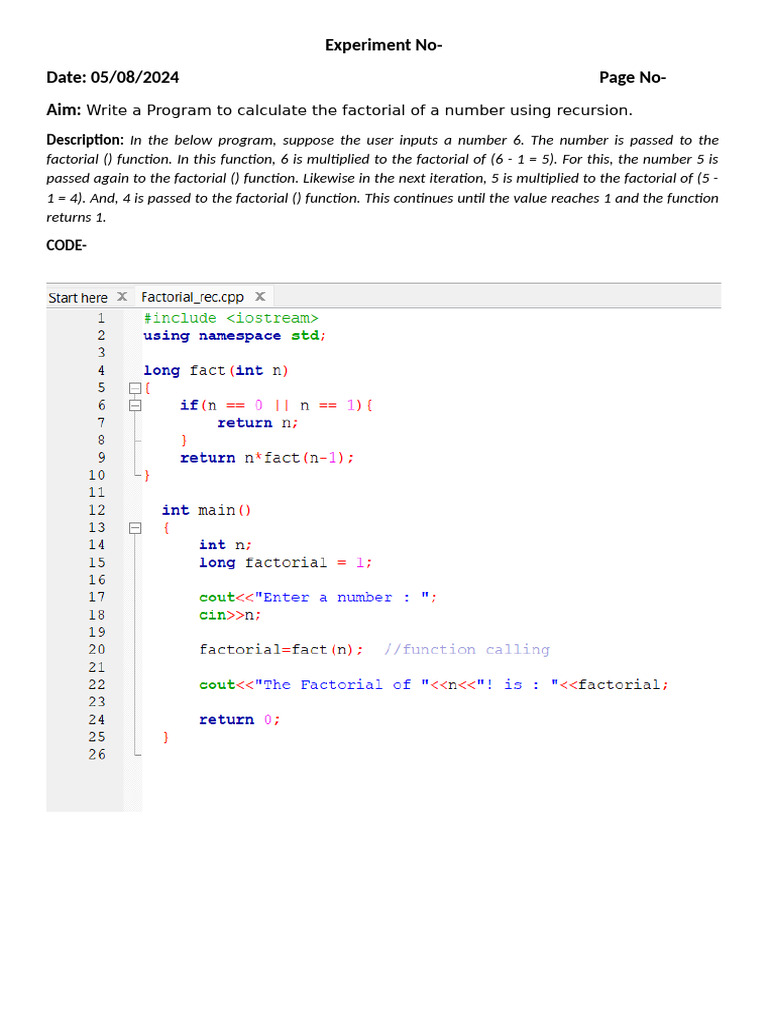Image resolution: width=768 pixels, height=1024 pixels.
Task: Click line number 3 in the gutter
Action: point(101,353)
